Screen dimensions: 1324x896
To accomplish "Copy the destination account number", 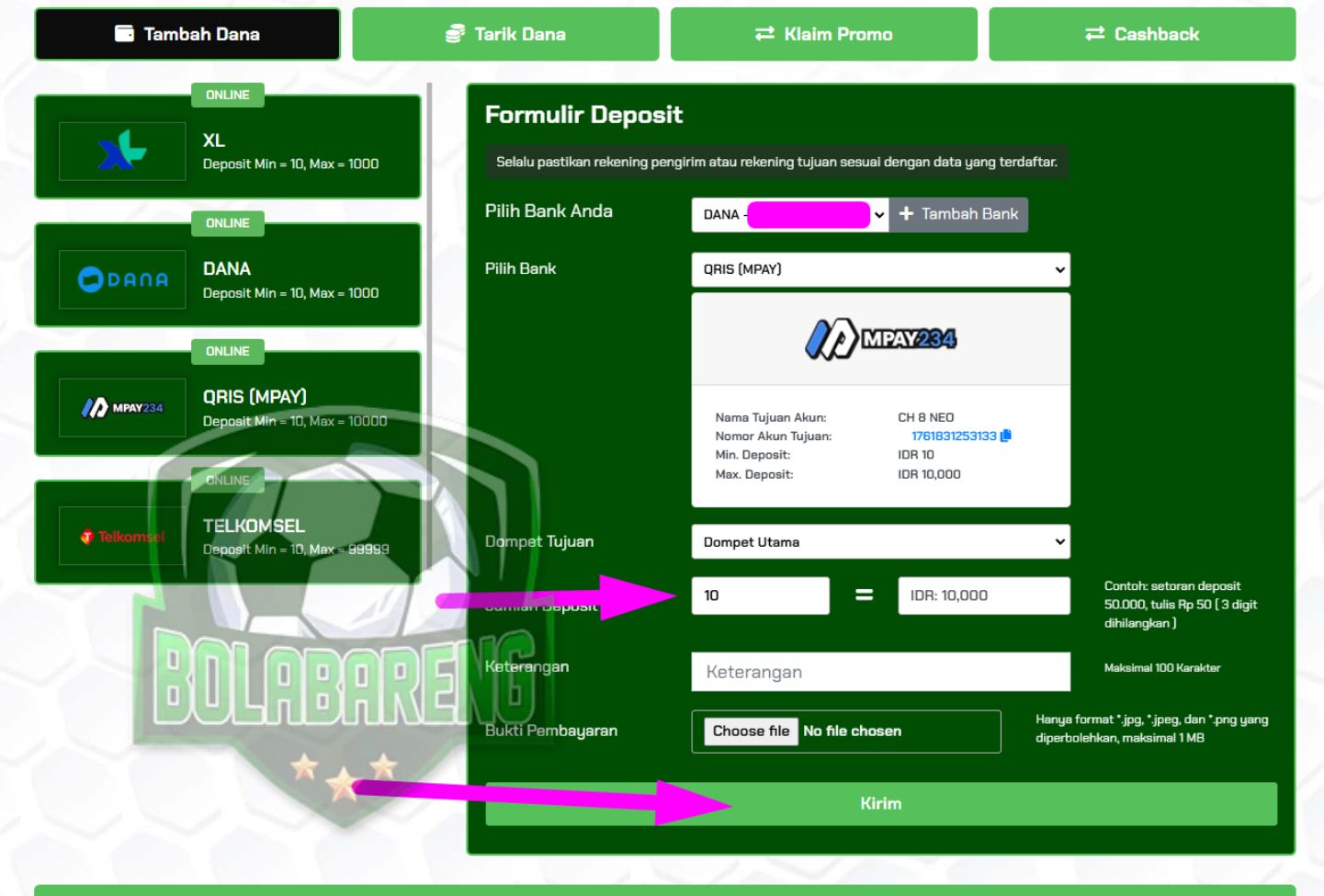I will tap(1005, 436).
